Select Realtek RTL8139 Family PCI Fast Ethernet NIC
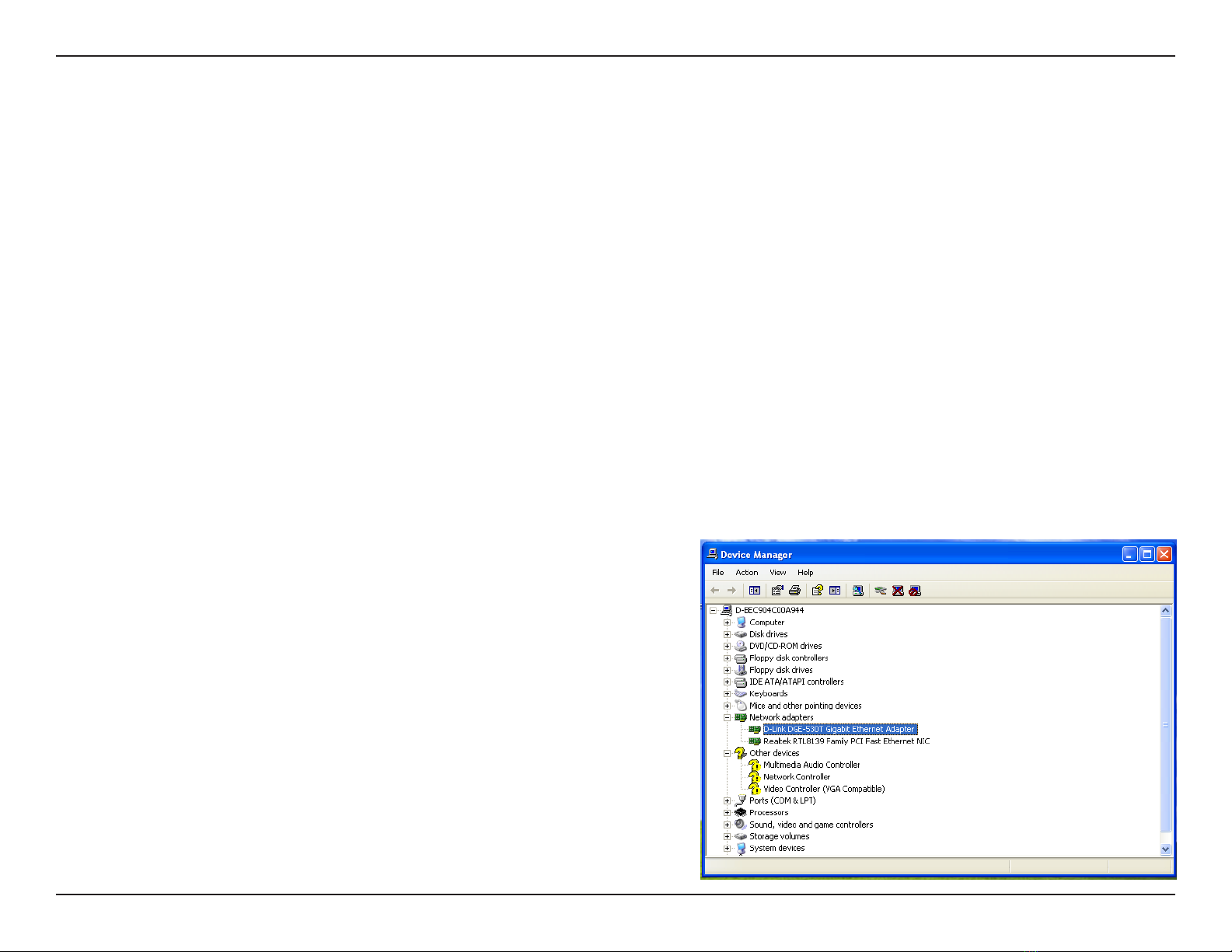The width and height of the screenshot is (1232, 952). (846, 741)
